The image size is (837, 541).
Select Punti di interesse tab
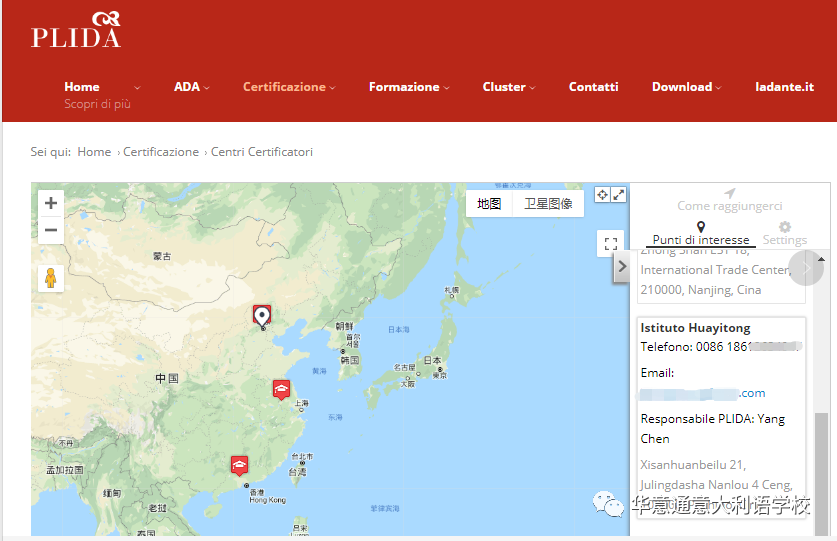701,234
